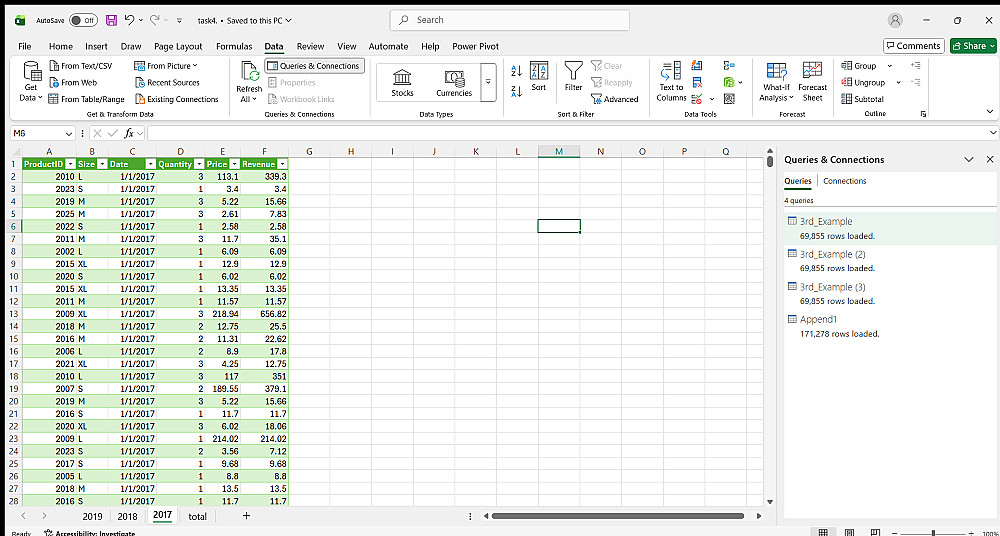Click the horizontal scrollbar thumb
The width and height of the screenshot is (1000, 536).
pyautogui.click(x=617, y=516)
